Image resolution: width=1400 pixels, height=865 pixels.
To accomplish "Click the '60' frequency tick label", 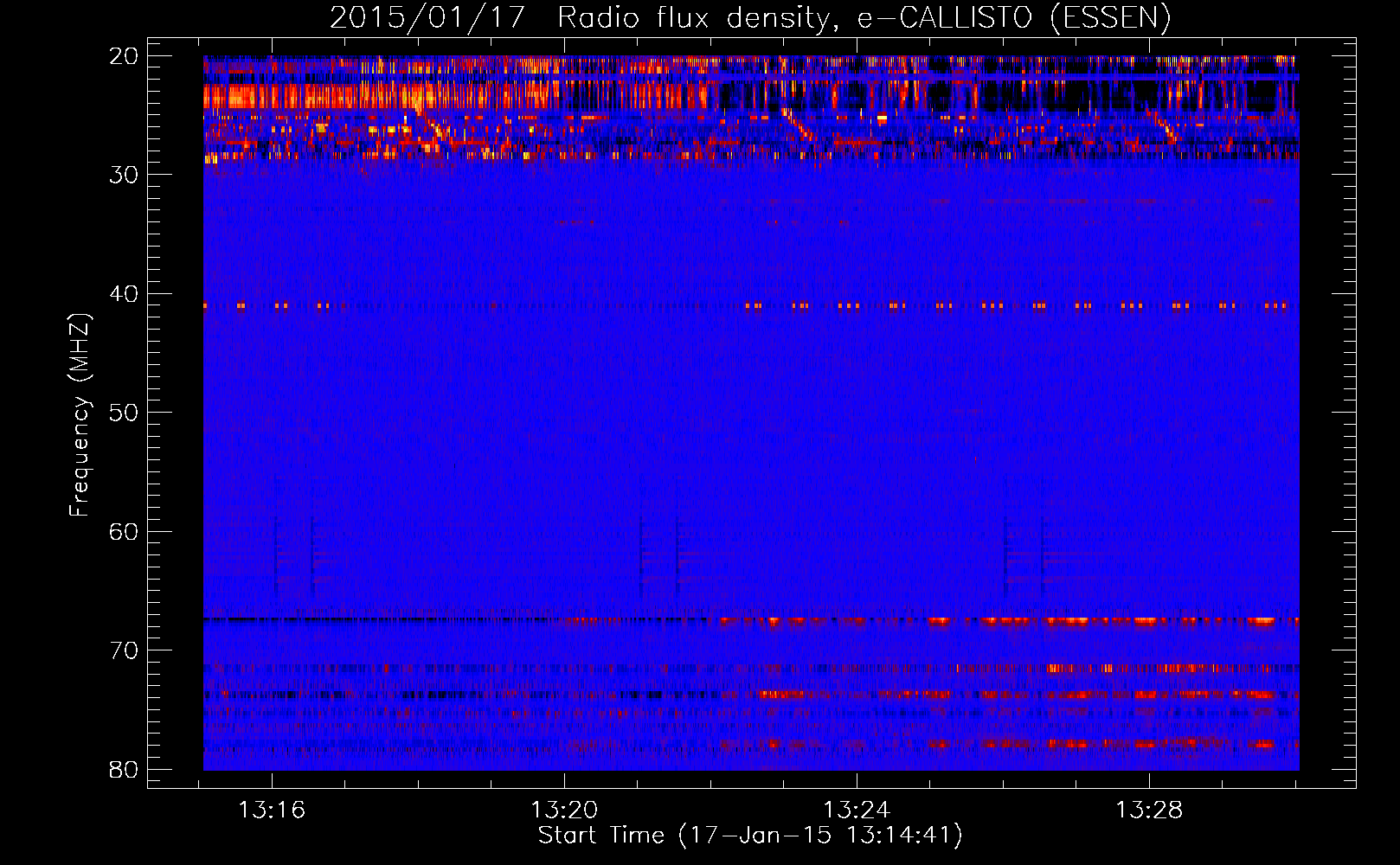I will pos(124,531).
